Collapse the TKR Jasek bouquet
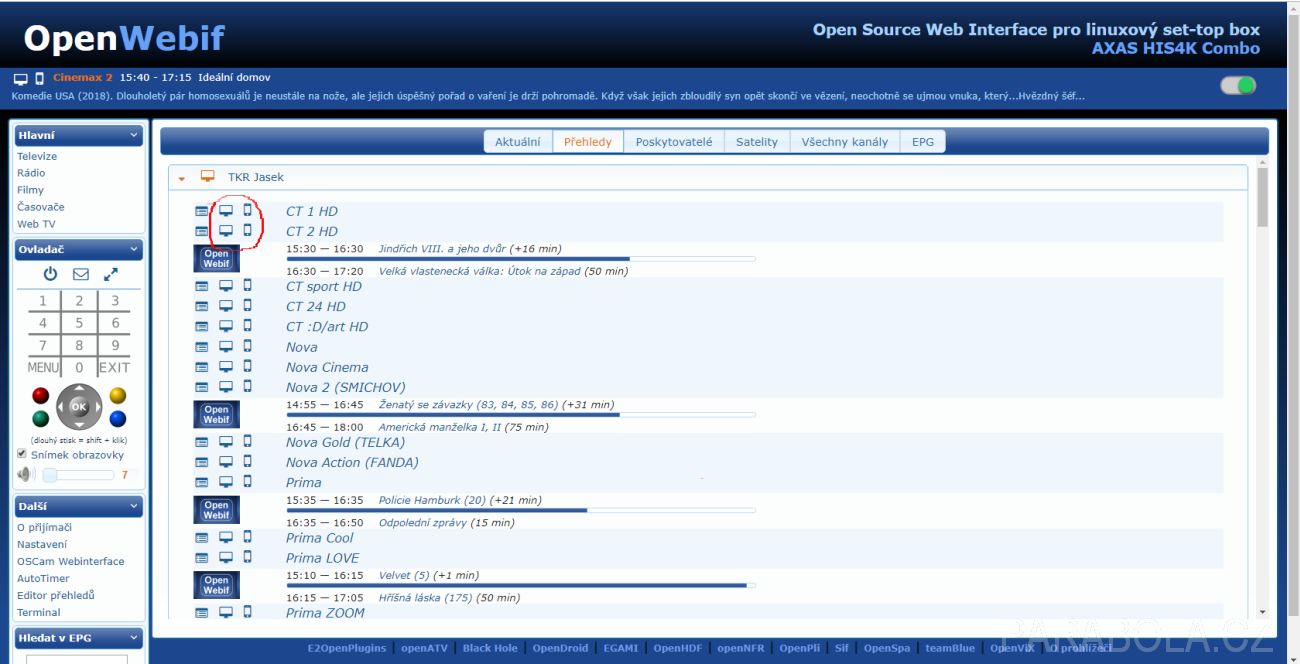Viewport: 1300px width, 664px height. [x=182, y=178]
